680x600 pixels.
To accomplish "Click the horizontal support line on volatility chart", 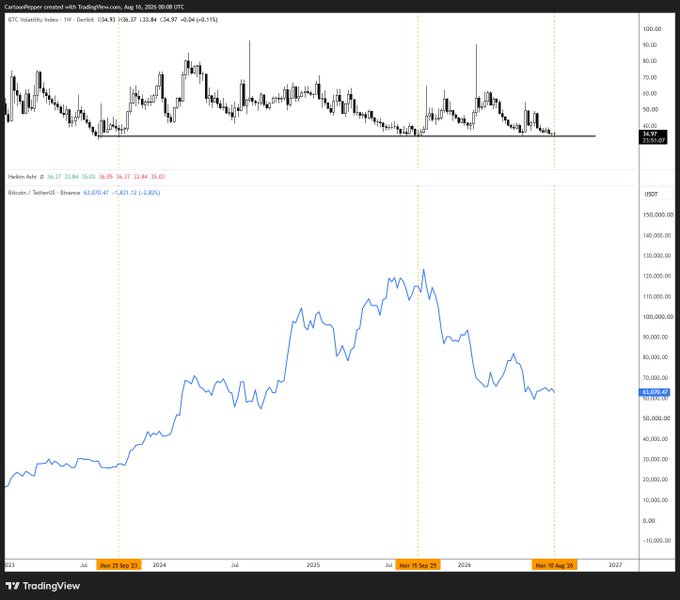I will click(x=347, y=136).
